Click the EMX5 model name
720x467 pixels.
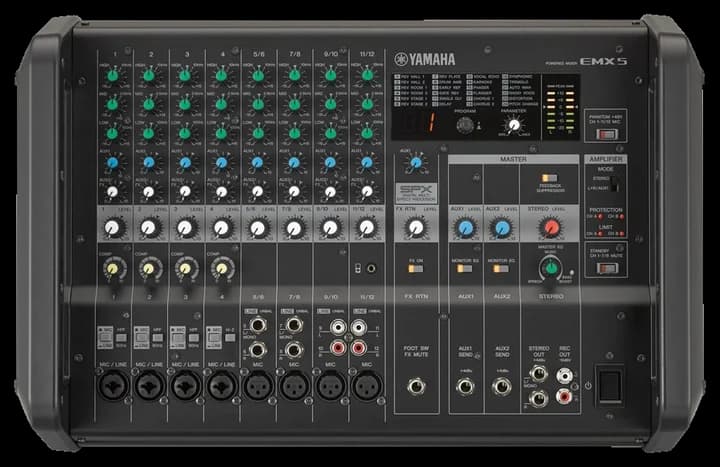pyautogui.click(x=603, y=61)
